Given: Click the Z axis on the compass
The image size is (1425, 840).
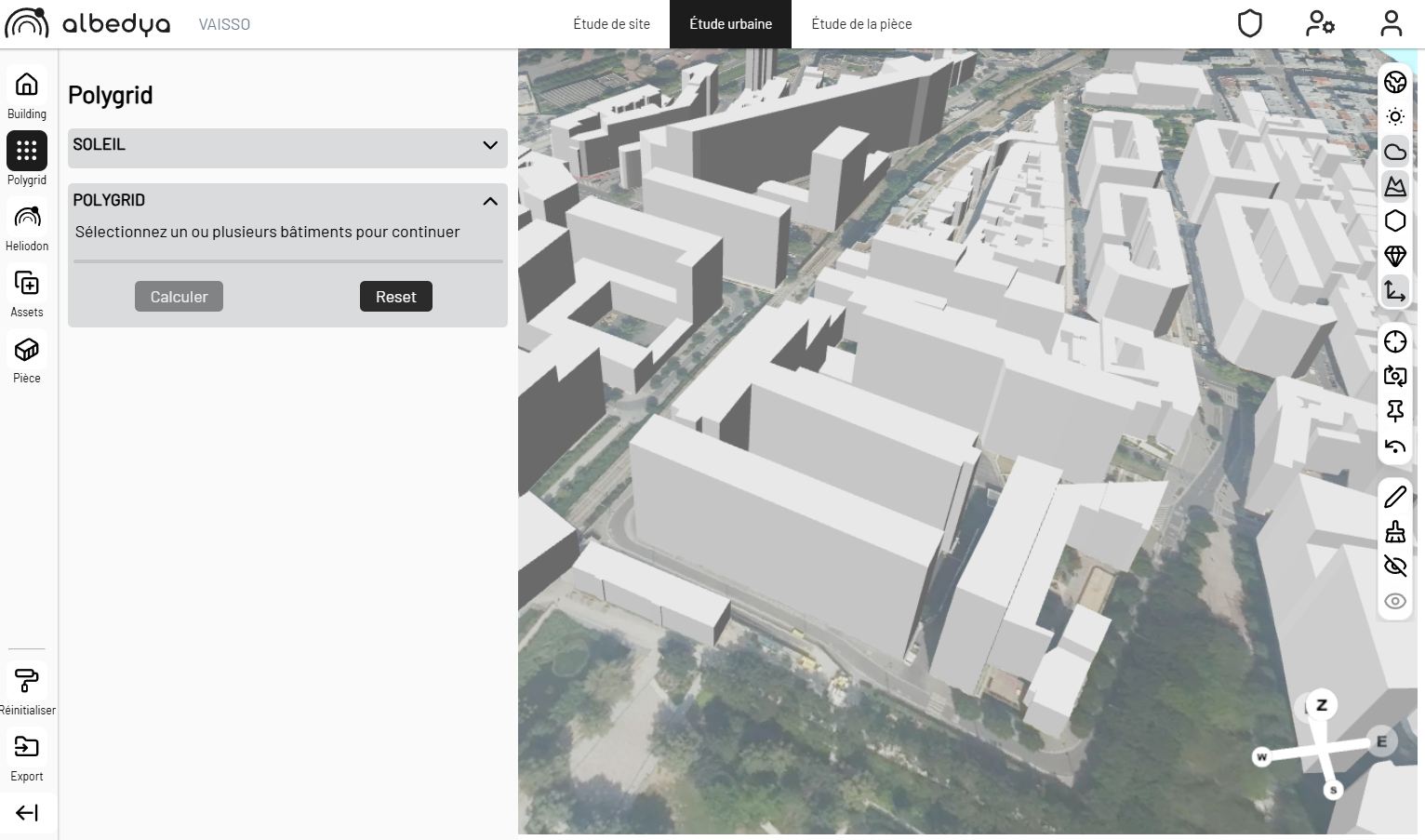Looking at the screenshot, I should (x=1322, y=705).
